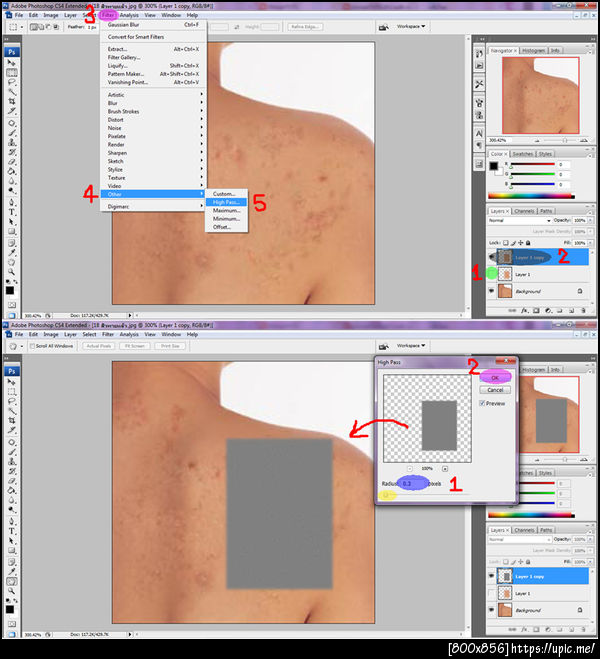Switch to Swatches tab in the upper Color panel
The height and width of the screenshot is (659, 600).
[522, 154]
